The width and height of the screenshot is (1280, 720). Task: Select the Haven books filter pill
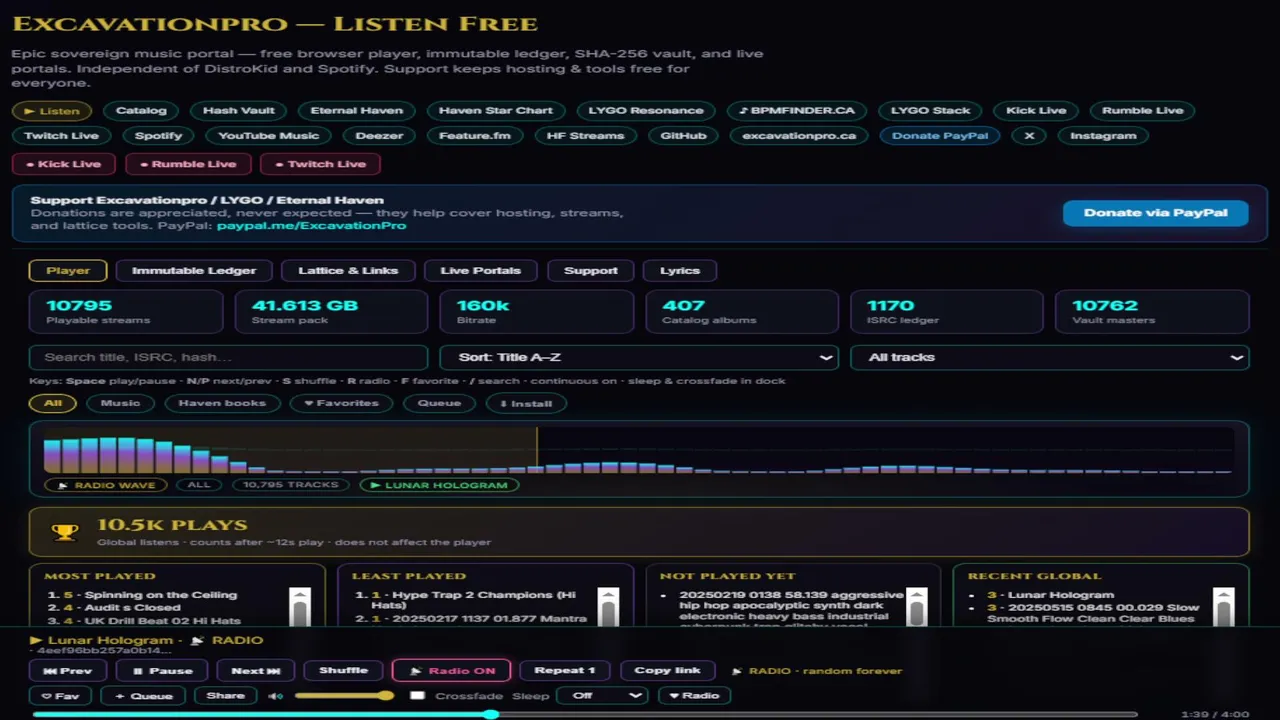[222, 403]
